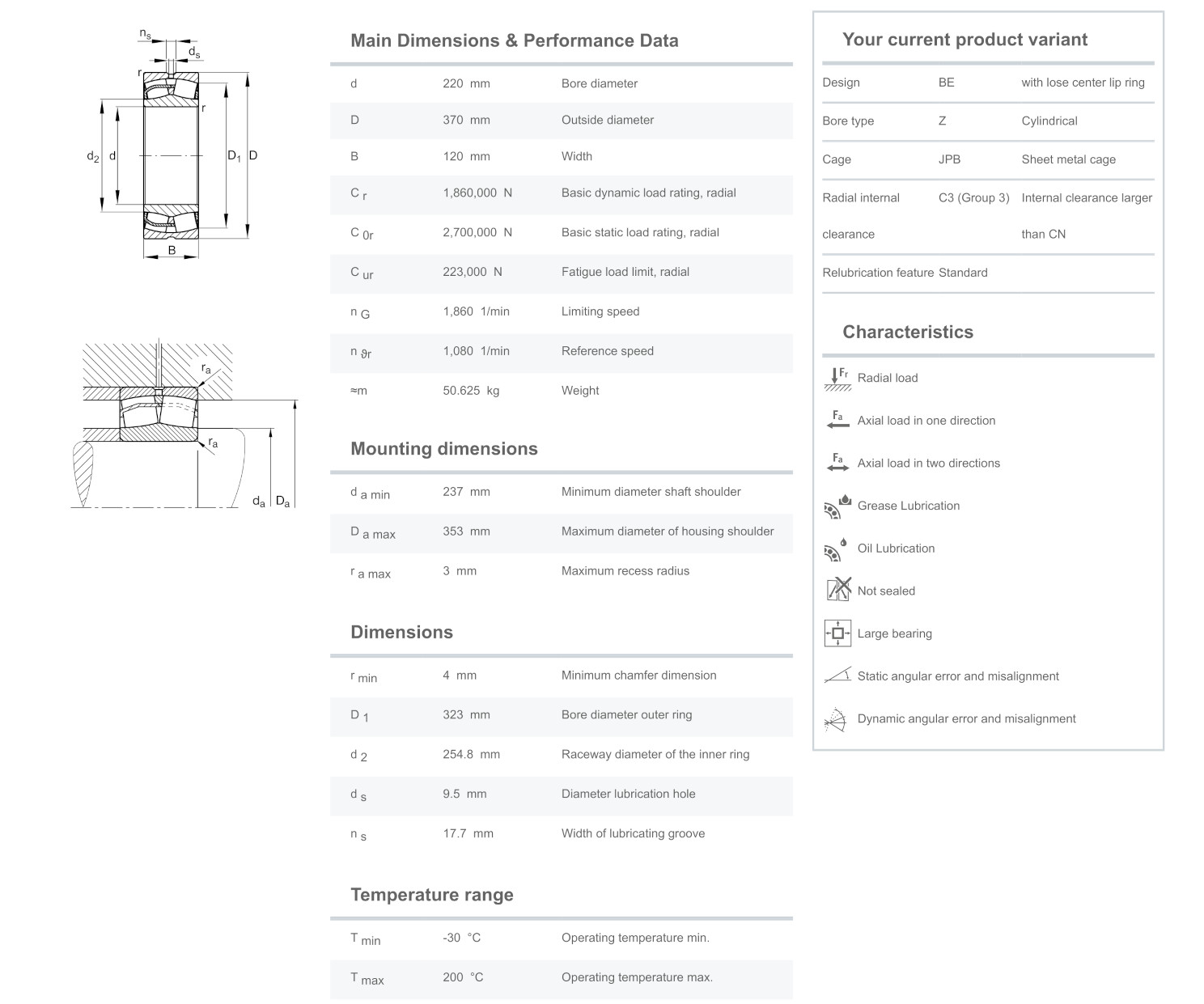Click the Oil Lubrication icon
The width and height of the screenshot is (1204, 1004).
click(x=837, y=549)
